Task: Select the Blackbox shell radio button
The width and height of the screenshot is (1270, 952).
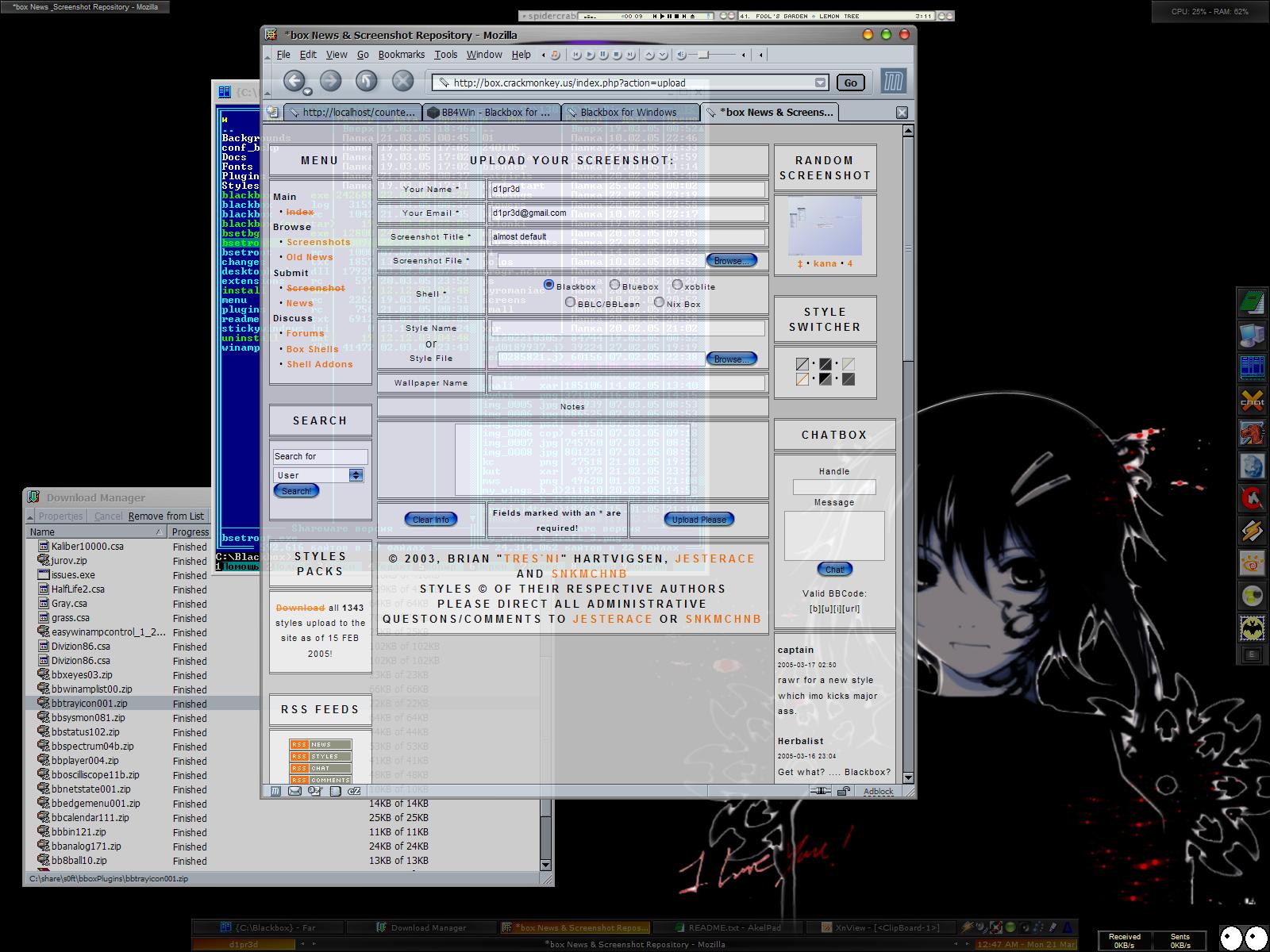Action: click(x=548, y=285)
